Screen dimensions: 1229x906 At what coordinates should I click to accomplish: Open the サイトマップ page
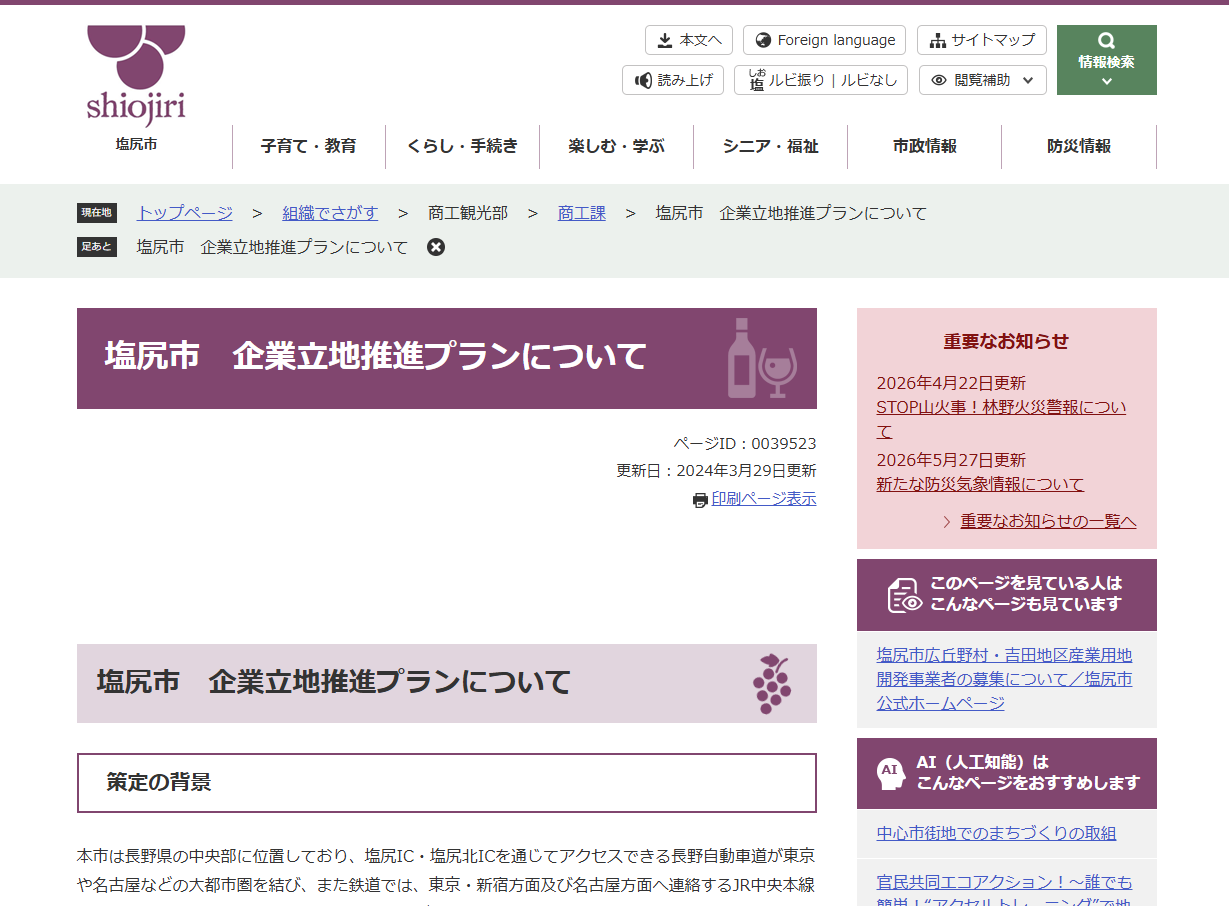click(982, 40)
